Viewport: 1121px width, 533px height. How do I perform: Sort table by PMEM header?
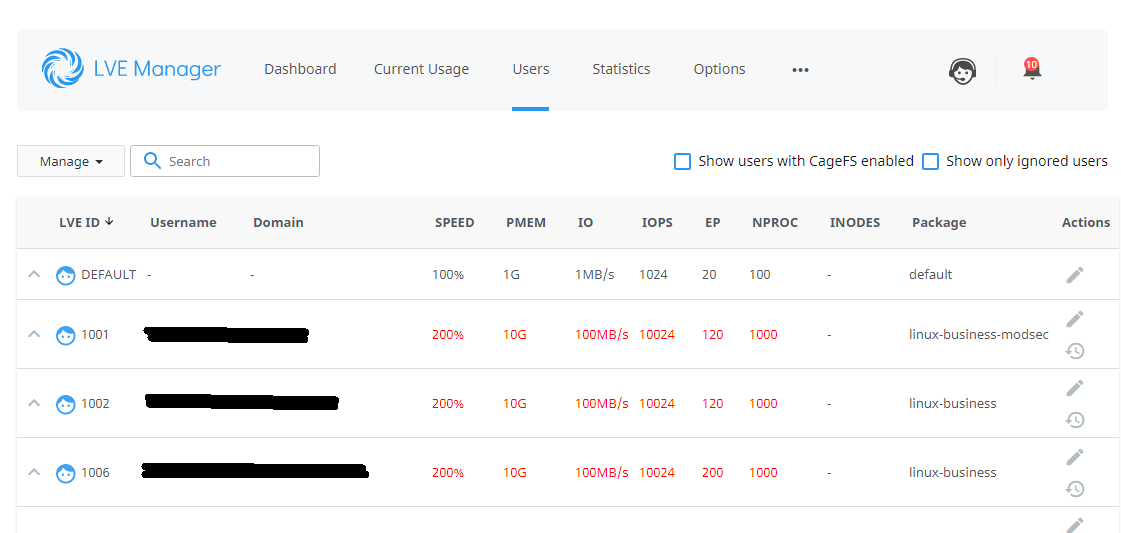click(525, 222)
